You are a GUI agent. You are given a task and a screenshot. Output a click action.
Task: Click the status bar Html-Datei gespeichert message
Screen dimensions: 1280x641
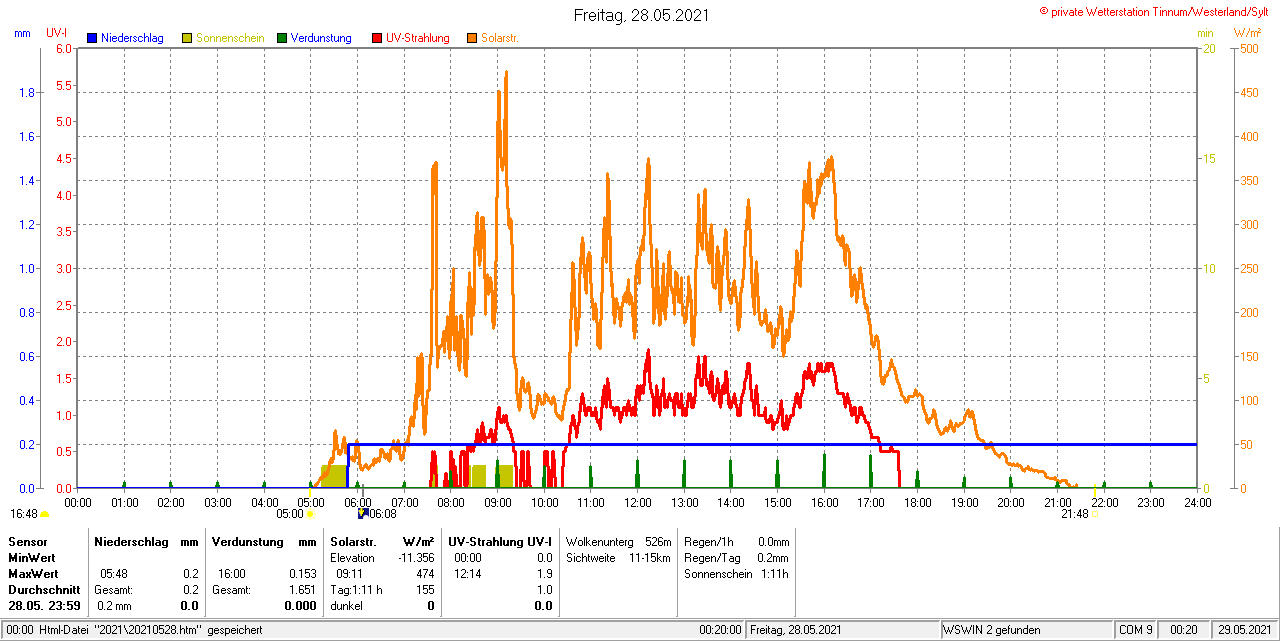(150, 630)
